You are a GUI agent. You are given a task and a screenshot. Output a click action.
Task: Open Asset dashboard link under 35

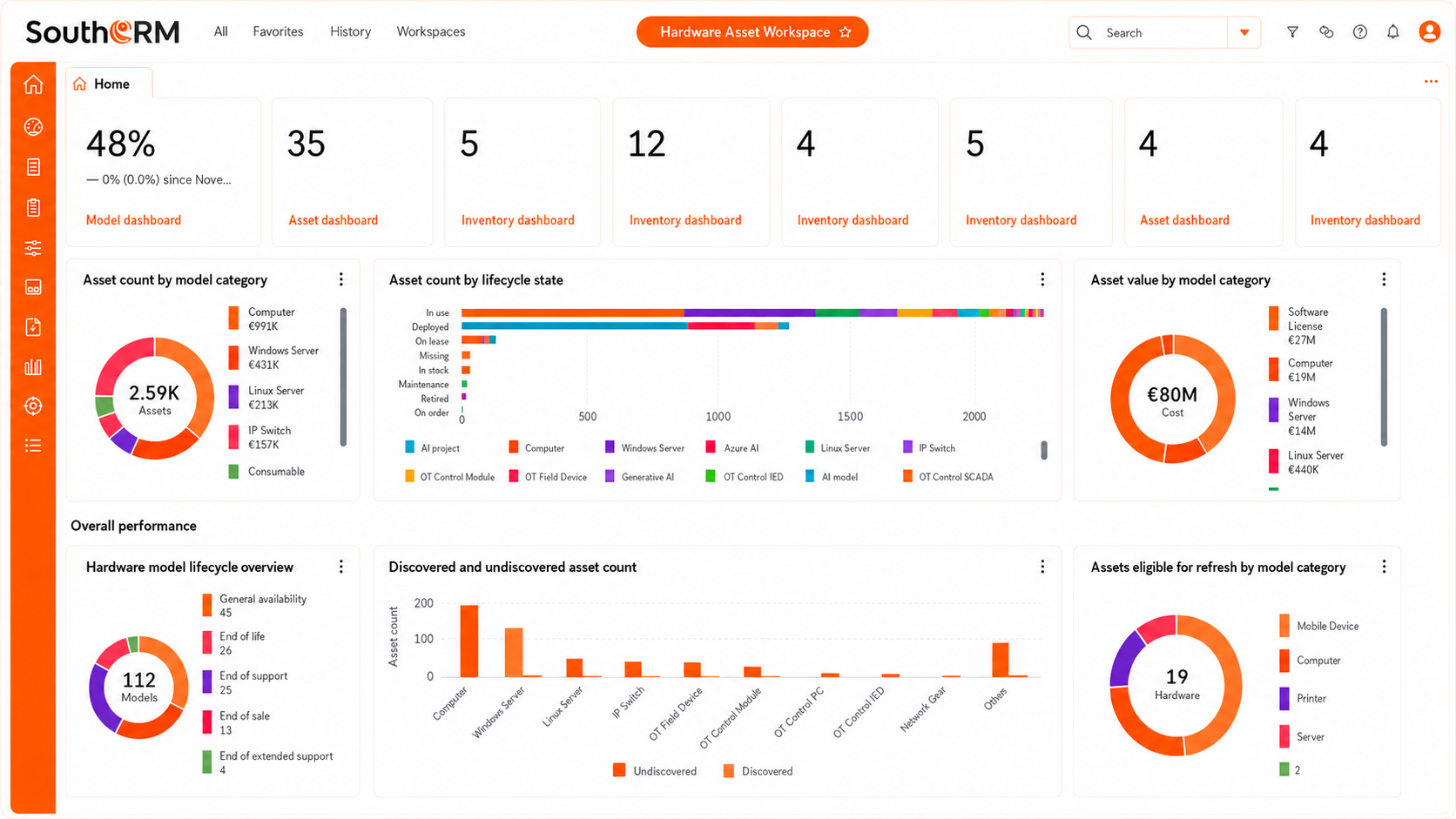[x=334, y=220]
